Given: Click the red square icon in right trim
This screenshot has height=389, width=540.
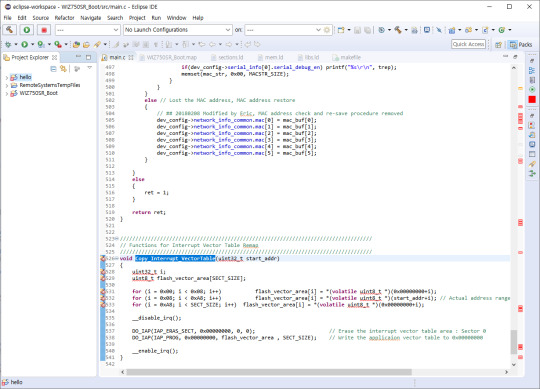Looking at the screenshot, I should tap(532, 99).
